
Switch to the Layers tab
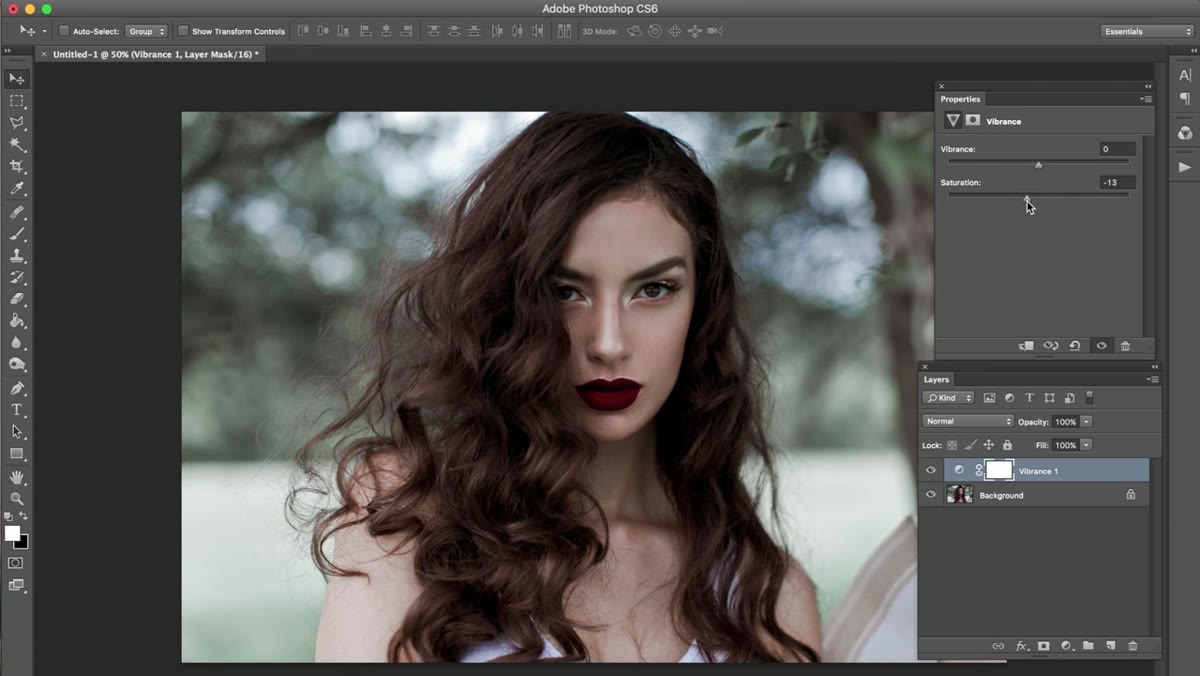click(x=937, y=380)
